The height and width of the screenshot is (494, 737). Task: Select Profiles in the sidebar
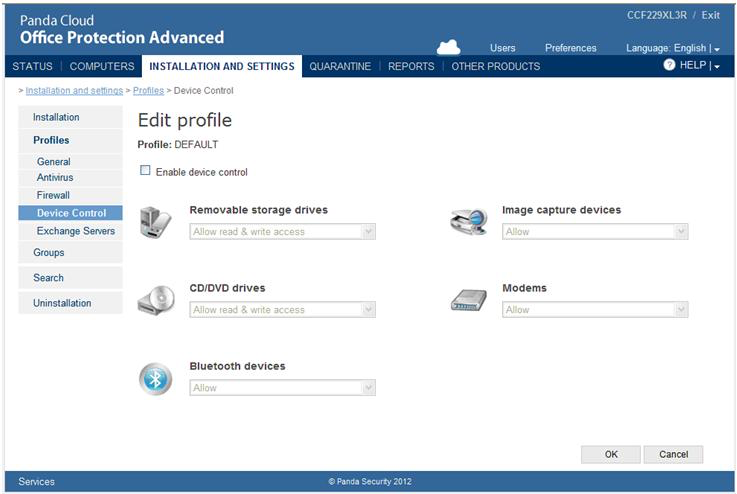point(71,140)
